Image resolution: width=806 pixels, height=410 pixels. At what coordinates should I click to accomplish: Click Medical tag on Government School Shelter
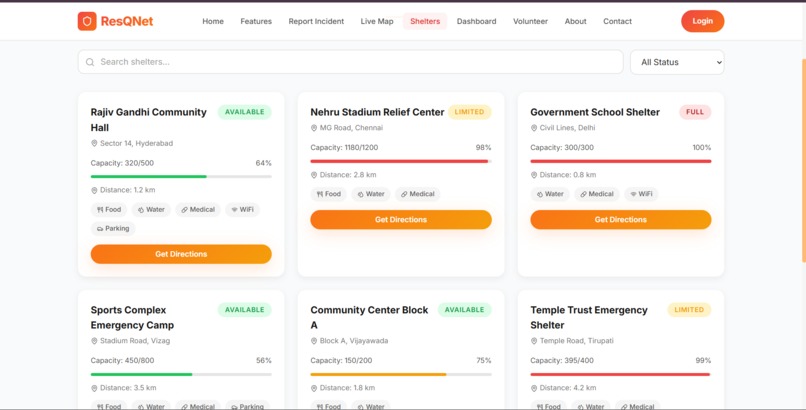pyautogui.click(x=597, y=194)
